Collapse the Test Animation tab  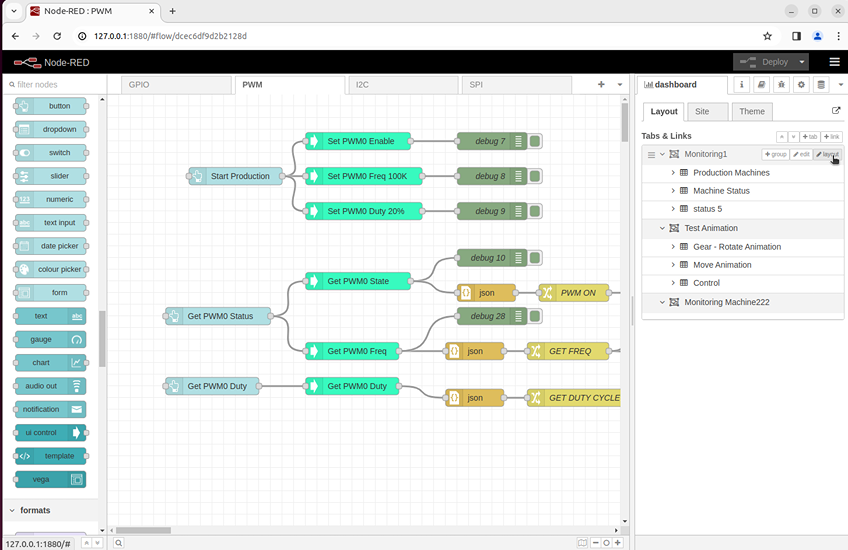pyautogui.click(x=662, y=228)
